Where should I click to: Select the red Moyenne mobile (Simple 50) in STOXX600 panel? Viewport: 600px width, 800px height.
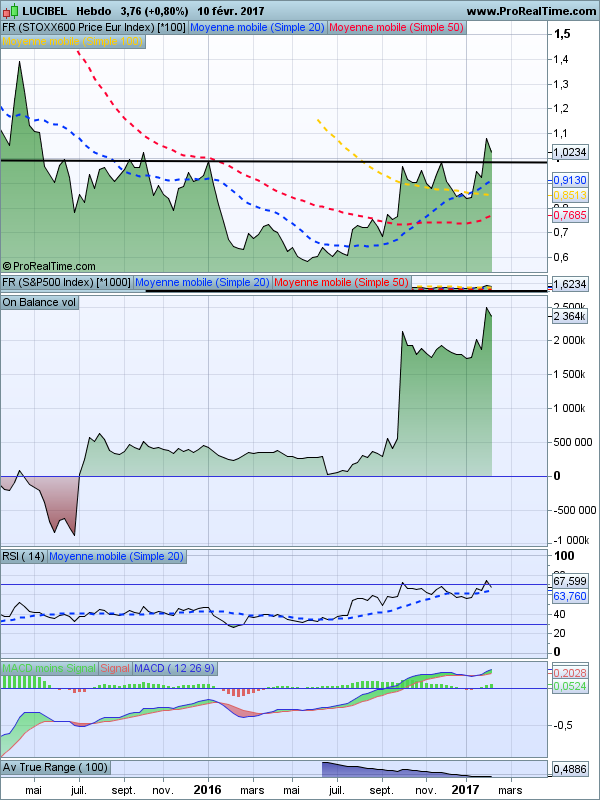pos(396,28)
